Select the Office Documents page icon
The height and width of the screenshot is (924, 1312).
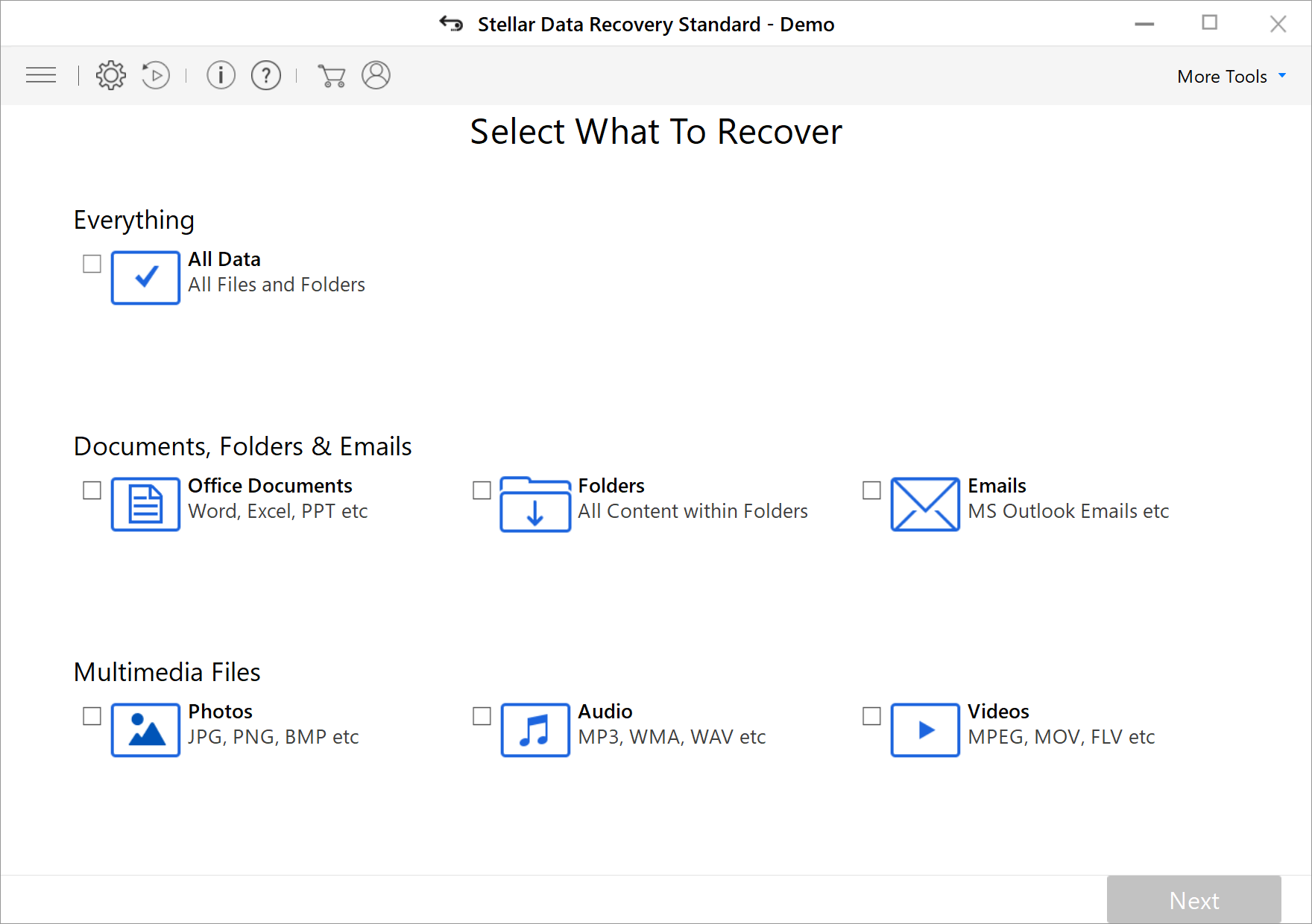[145, 504]
